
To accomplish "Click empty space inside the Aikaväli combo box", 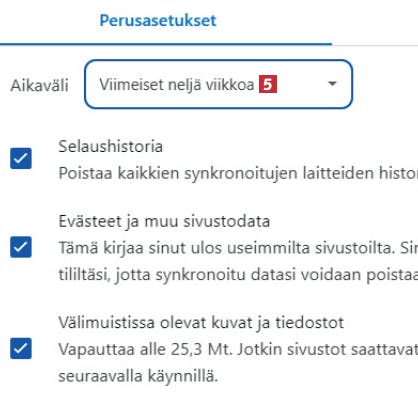I will (x=302, y=84).
